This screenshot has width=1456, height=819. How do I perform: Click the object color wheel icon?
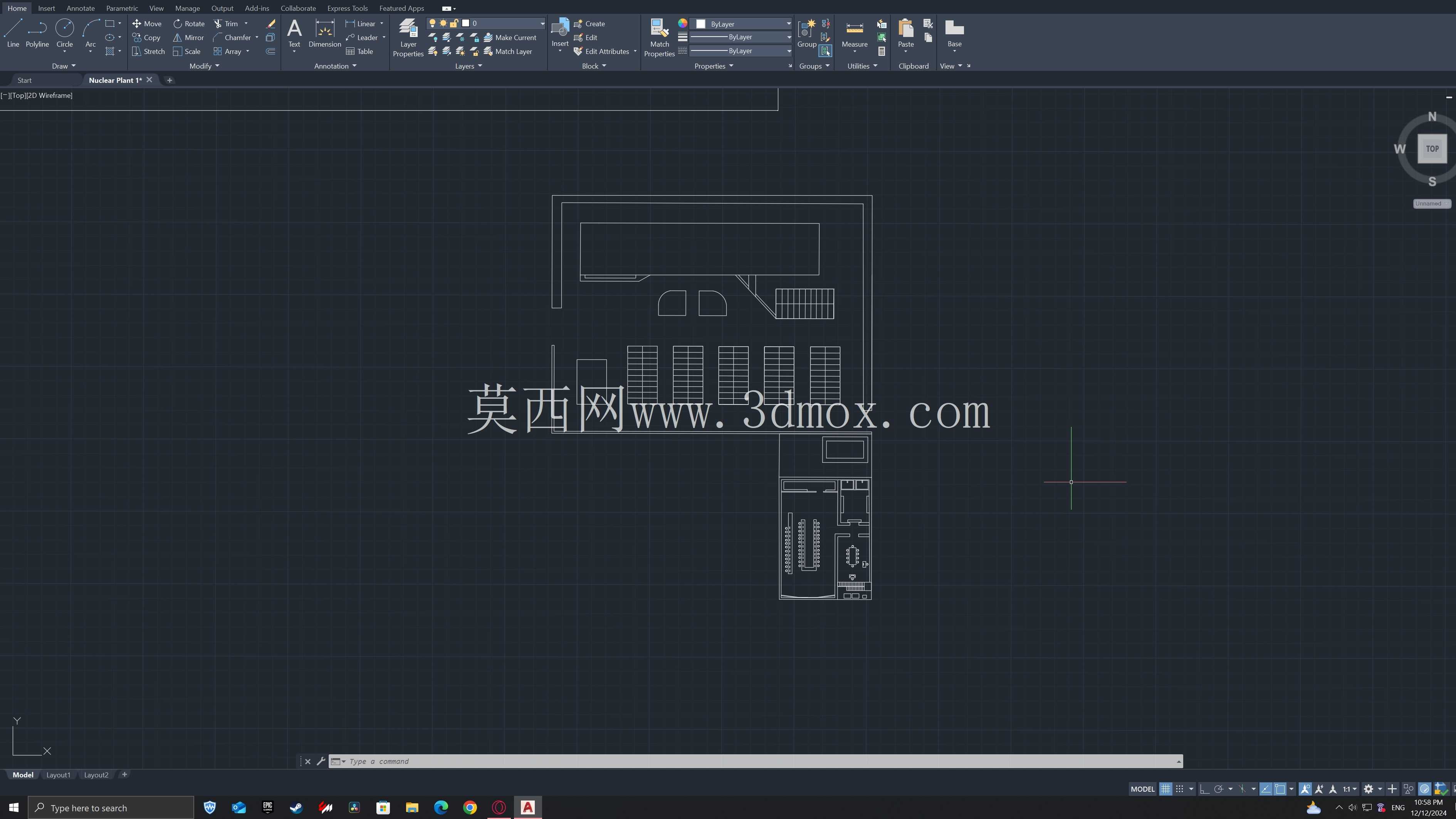point(683,24)
